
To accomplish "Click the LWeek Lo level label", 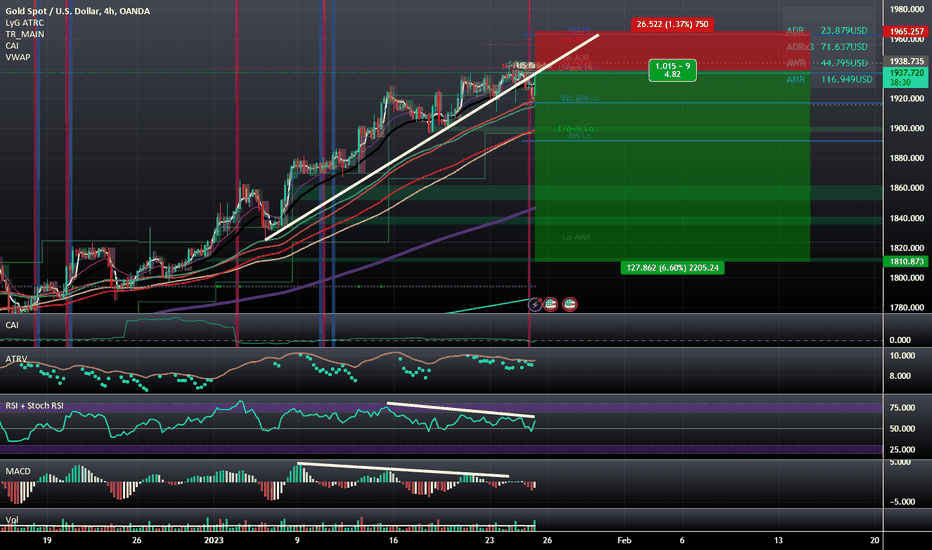I will click(575, 128).
